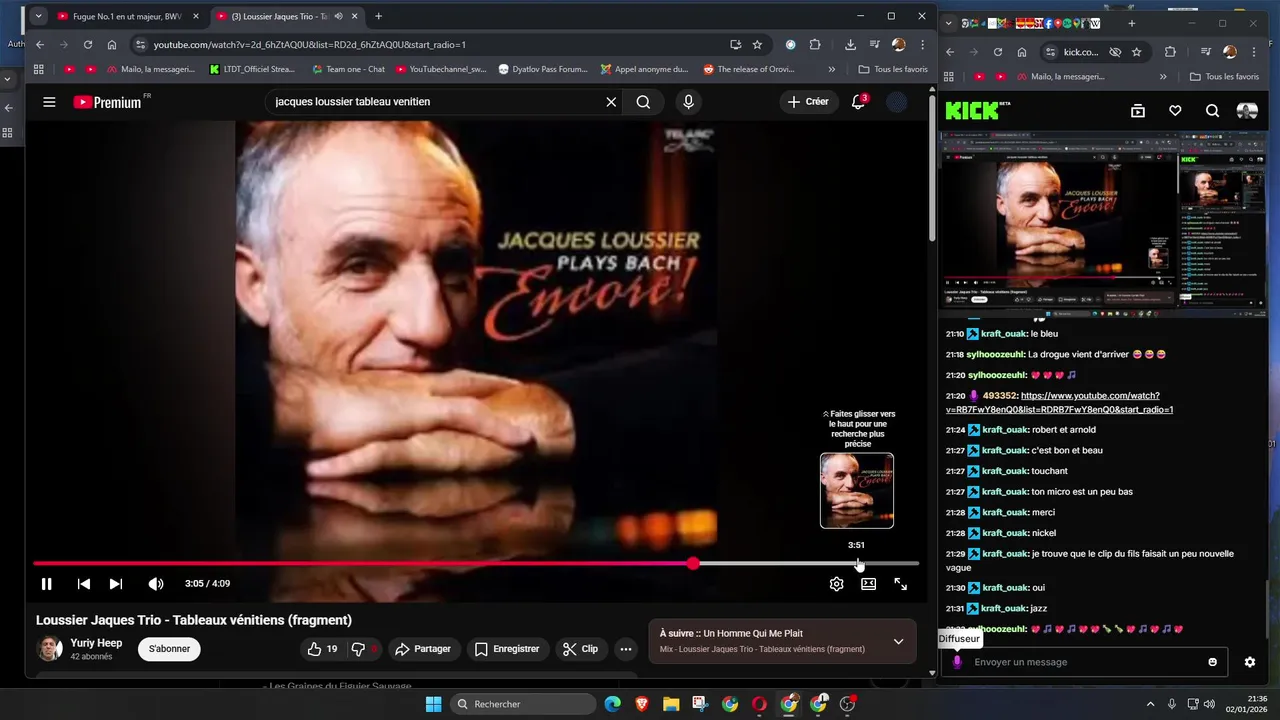Open the YouTube link posted in Kick chat
1280x720 pixels.
click(x=1059, y=403)
